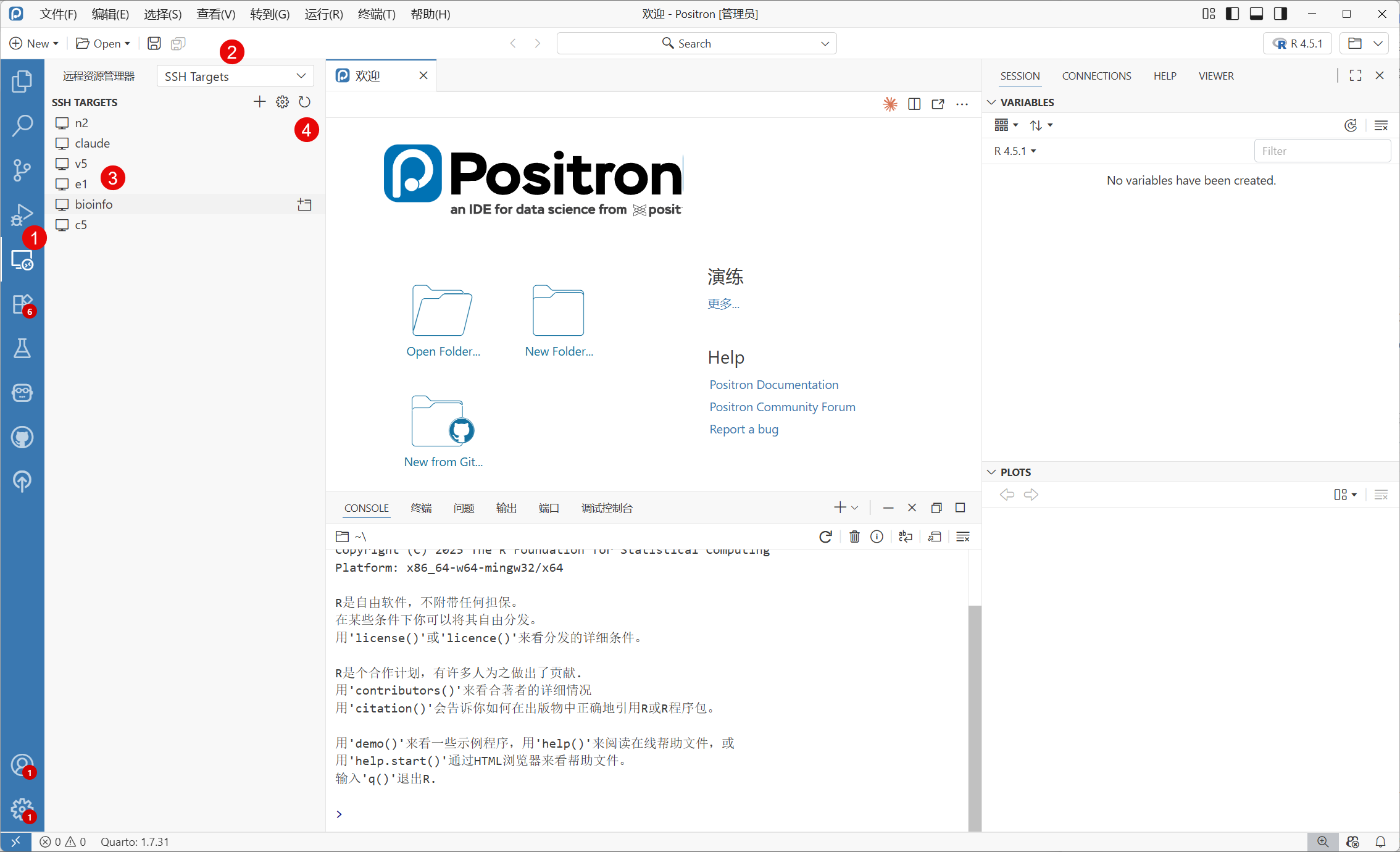Switch to the 终端 panel tab

coord(421,508)
